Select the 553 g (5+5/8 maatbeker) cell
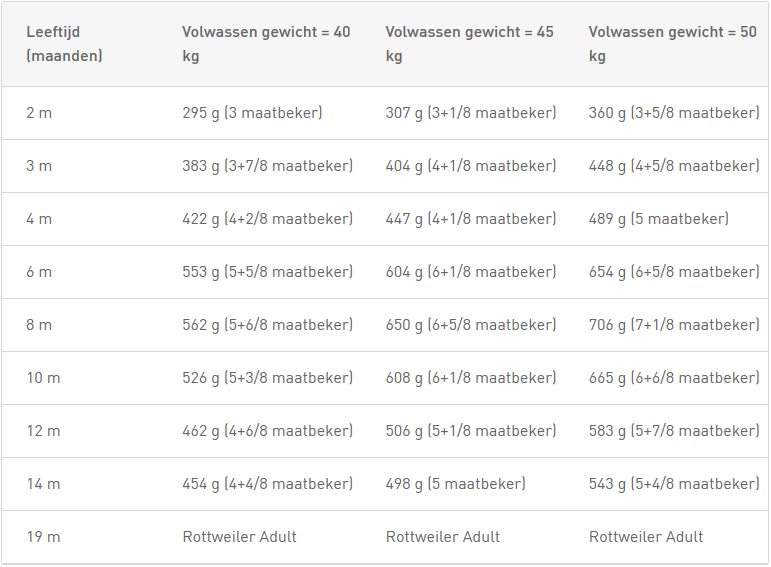 coord(267,272)
